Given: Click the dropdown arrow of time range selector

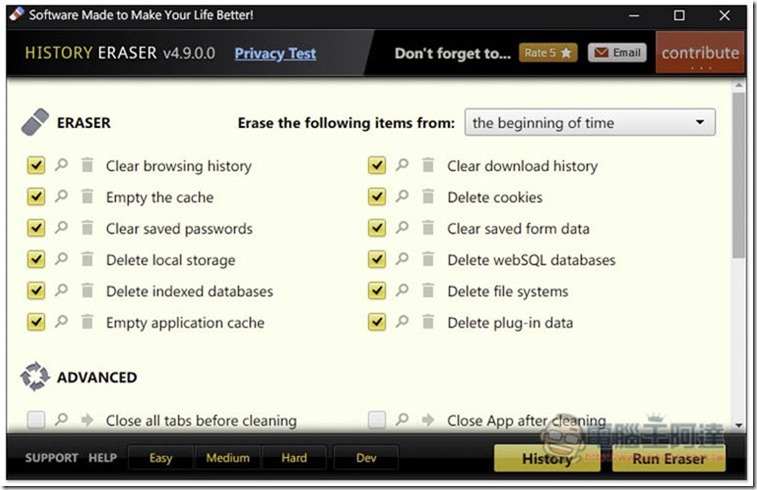Looking at the screenshot, I should tap(700, 122).
